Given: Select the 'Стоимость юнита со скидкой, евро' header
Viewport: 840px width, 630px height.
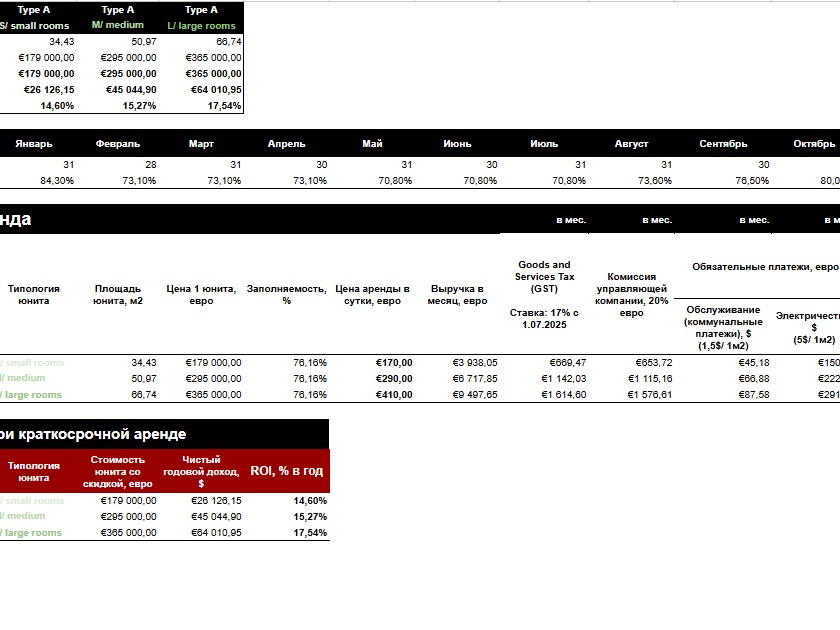Looking at the screenshot, I should point(118,471).
